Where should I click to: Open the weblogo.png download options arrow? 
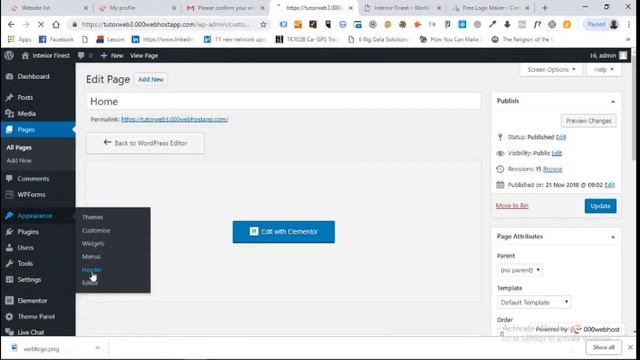(97, 348)
